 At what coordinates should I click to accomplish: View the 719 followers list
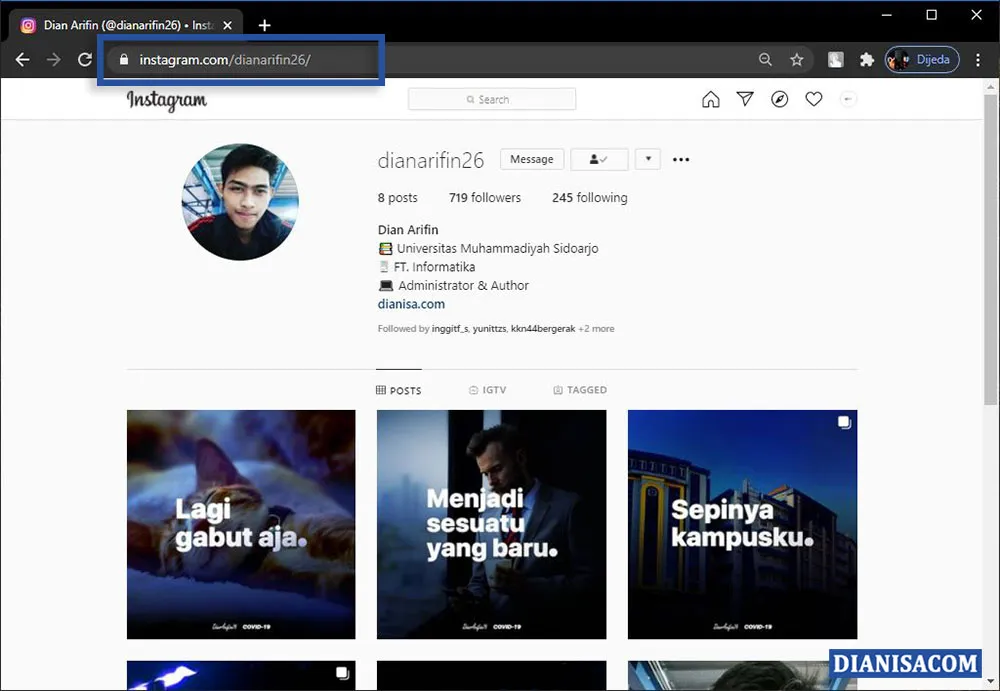click(x=484, y=197)
